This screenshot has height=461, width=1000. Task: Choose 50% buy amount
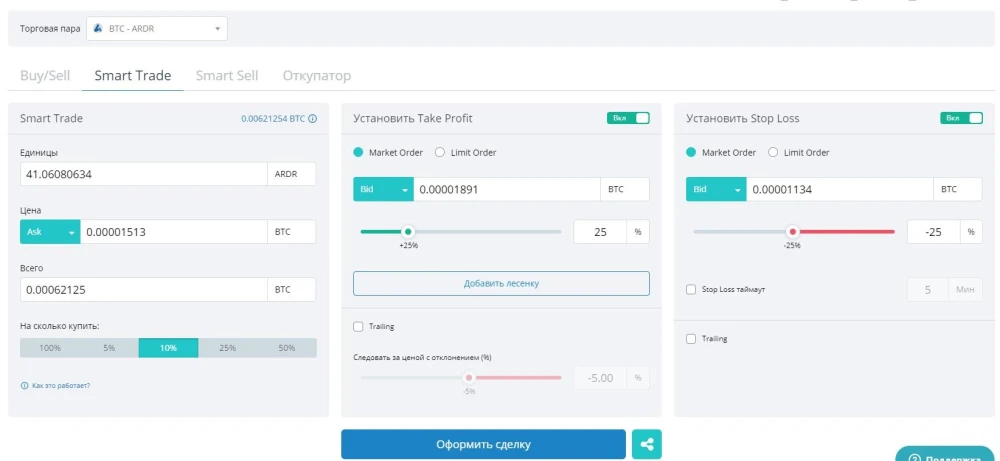[287, 348]
